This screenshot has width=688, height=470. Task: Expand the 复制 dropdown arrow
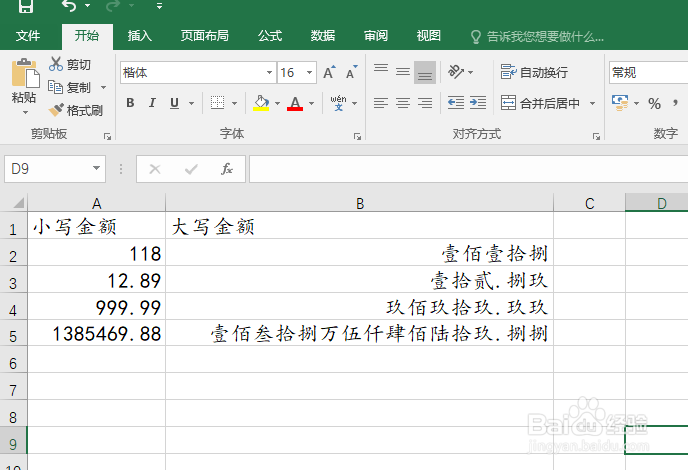pos(104,87)
